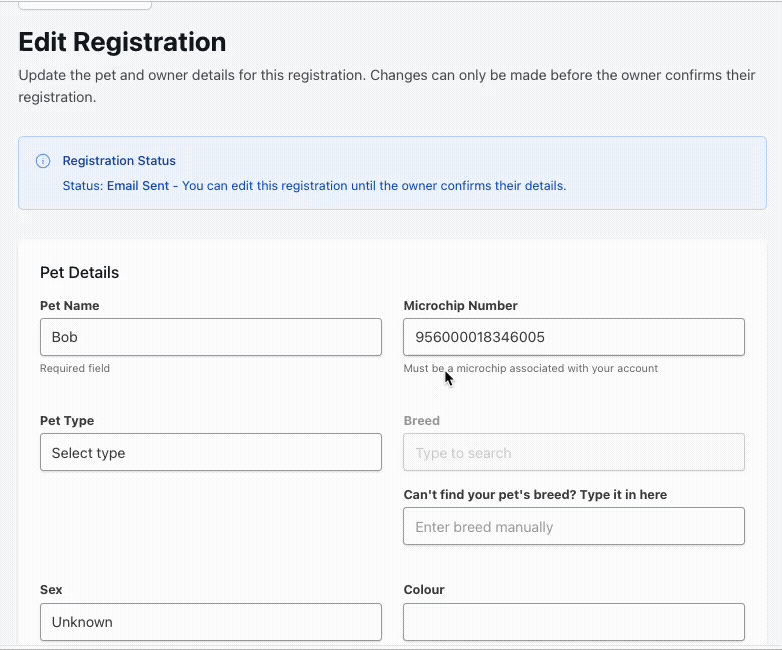Click the 'Pet Details' section heading
The image size is (782, 650).
pos(79,272)
